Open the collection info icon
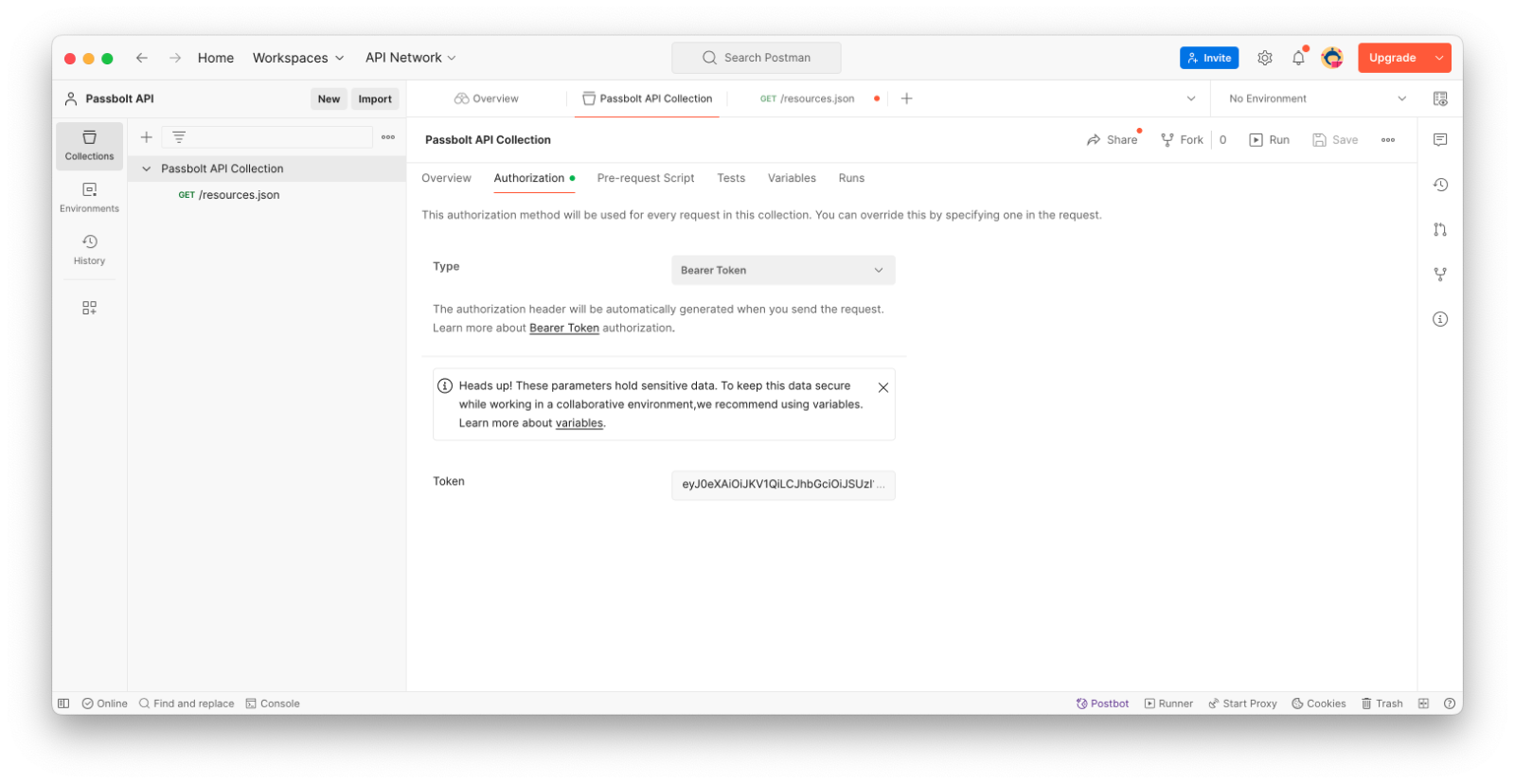1515x784 pixels. click(x=1440, y=319)
